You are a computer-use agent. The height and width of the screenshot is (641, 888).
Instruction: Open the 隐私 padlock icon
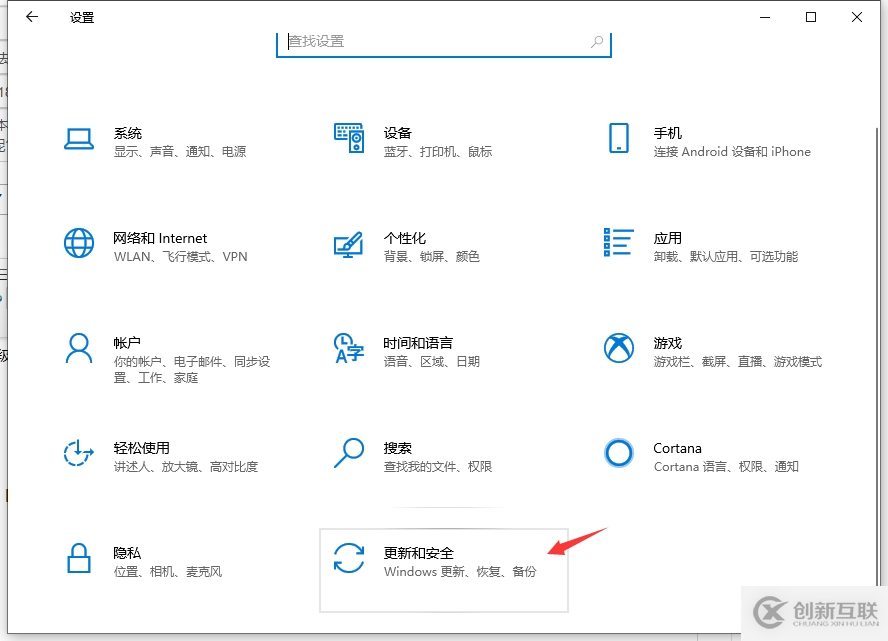[x=79, y=558]
